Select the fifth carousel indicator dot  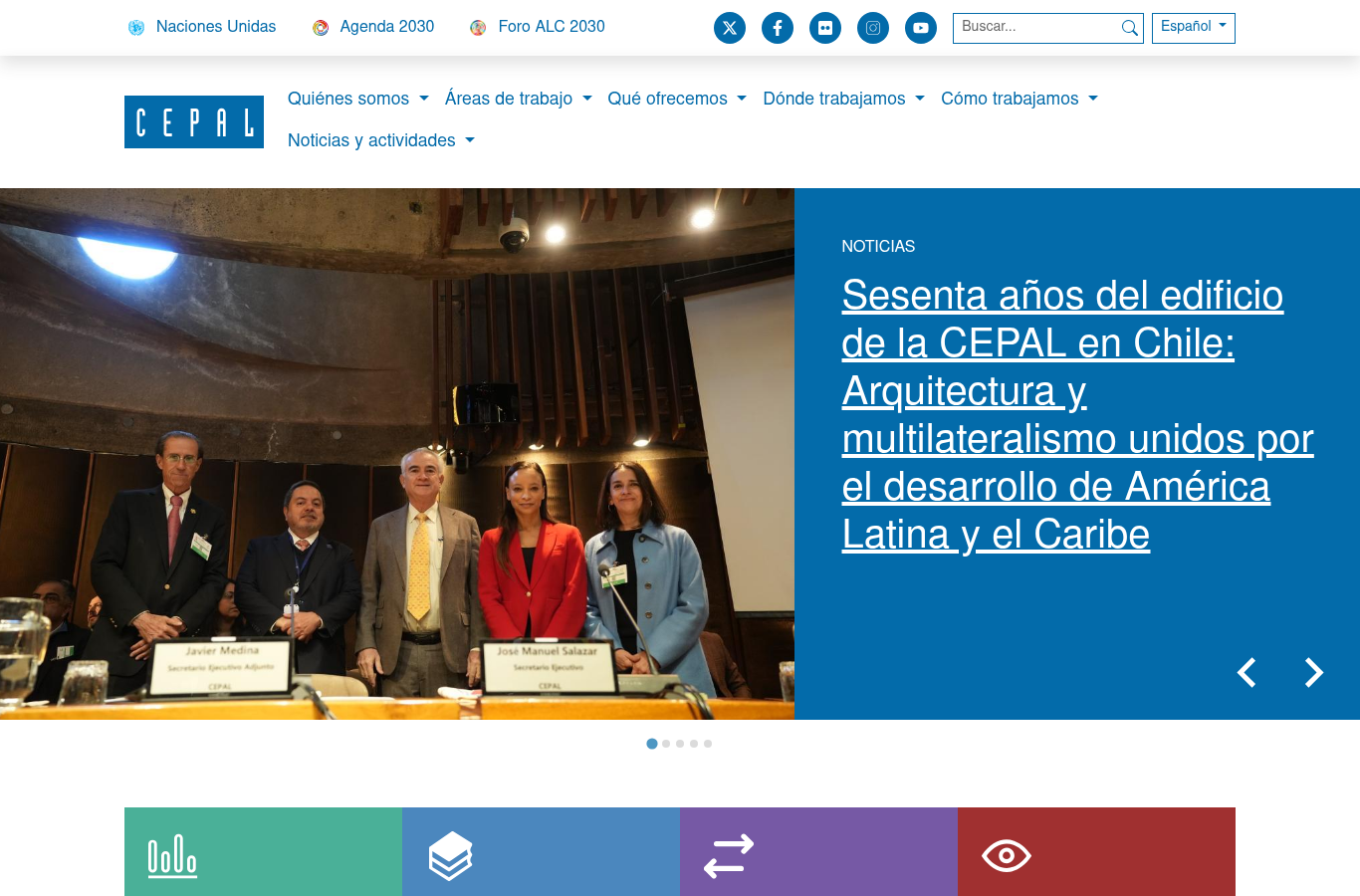708,744
